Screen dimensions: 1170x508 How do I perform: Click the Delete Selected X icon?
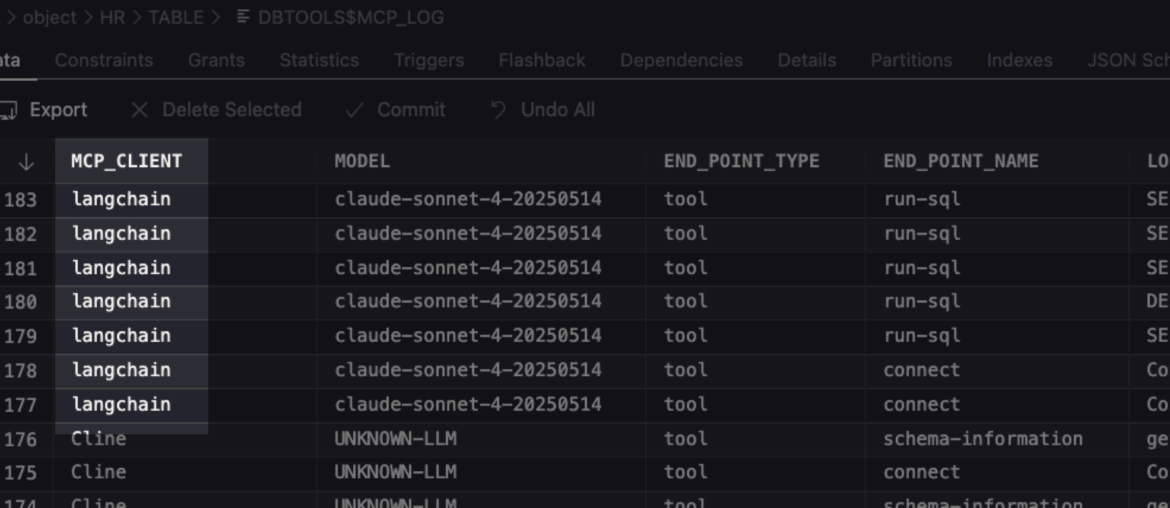pyautogui.click(x=140, y=110)
